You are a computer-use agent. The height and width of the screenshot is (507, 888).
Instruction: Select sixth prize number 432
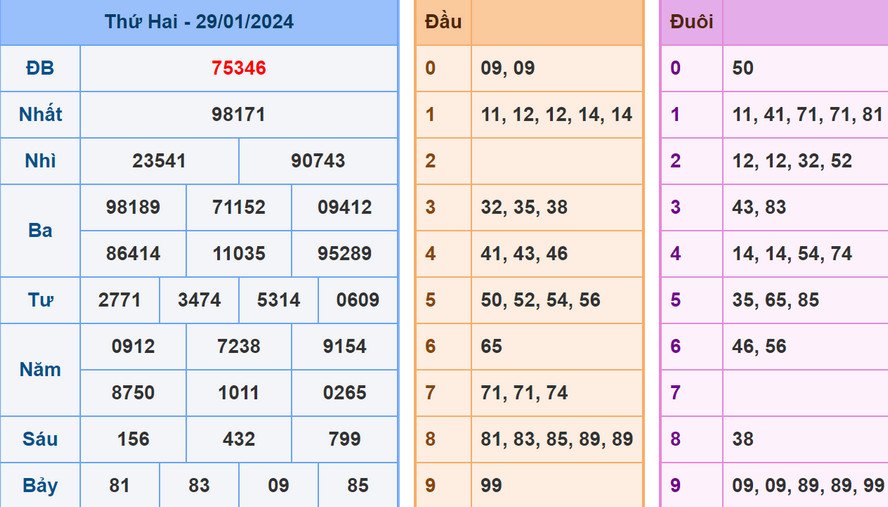click(238, 439)
